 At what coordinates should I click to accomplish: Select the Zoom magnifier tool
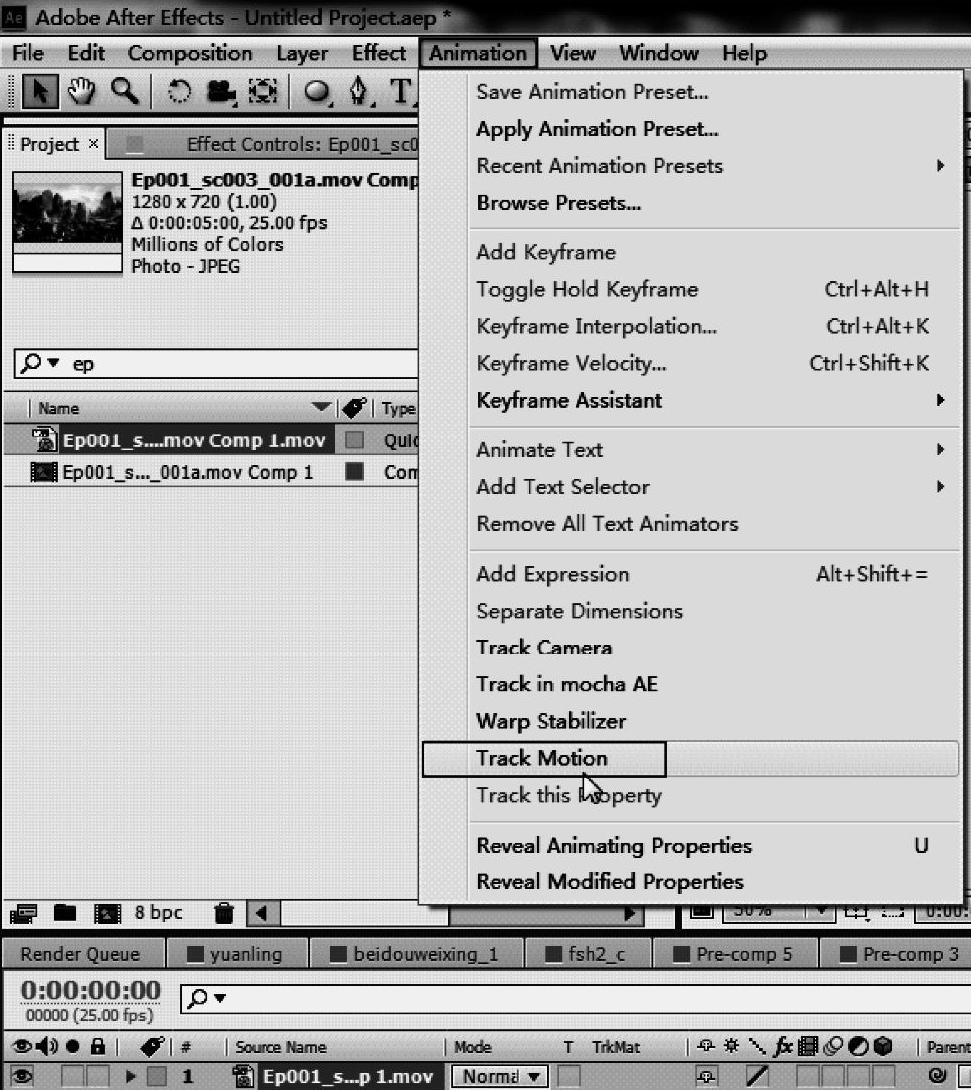125,92
